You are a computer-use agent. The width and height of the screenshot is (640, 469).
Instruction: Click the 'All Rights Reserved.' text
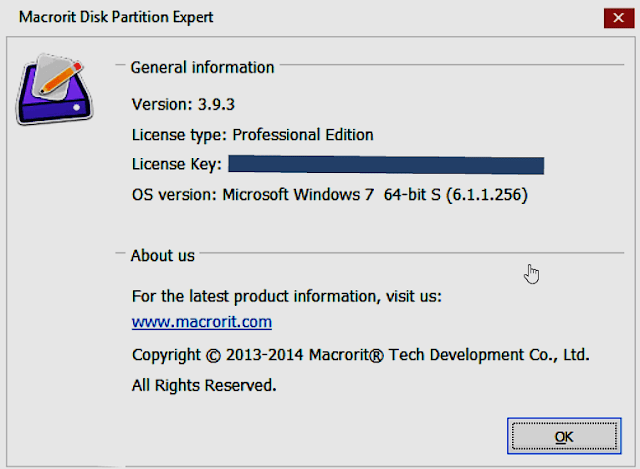204,385
